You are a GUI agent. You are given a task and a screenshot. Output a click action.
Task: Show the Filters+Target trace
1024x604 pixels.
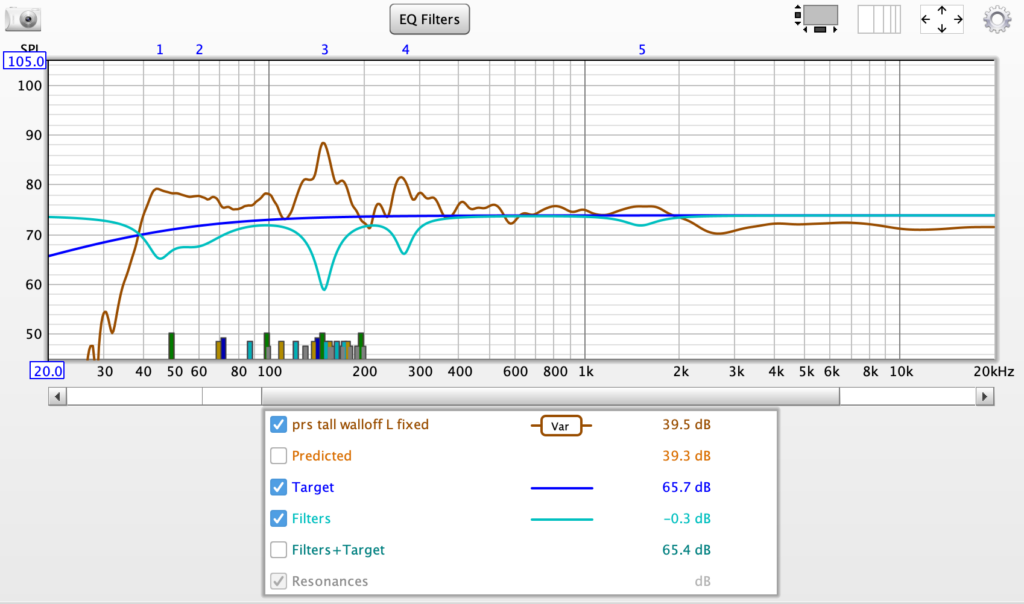[279, 549]
